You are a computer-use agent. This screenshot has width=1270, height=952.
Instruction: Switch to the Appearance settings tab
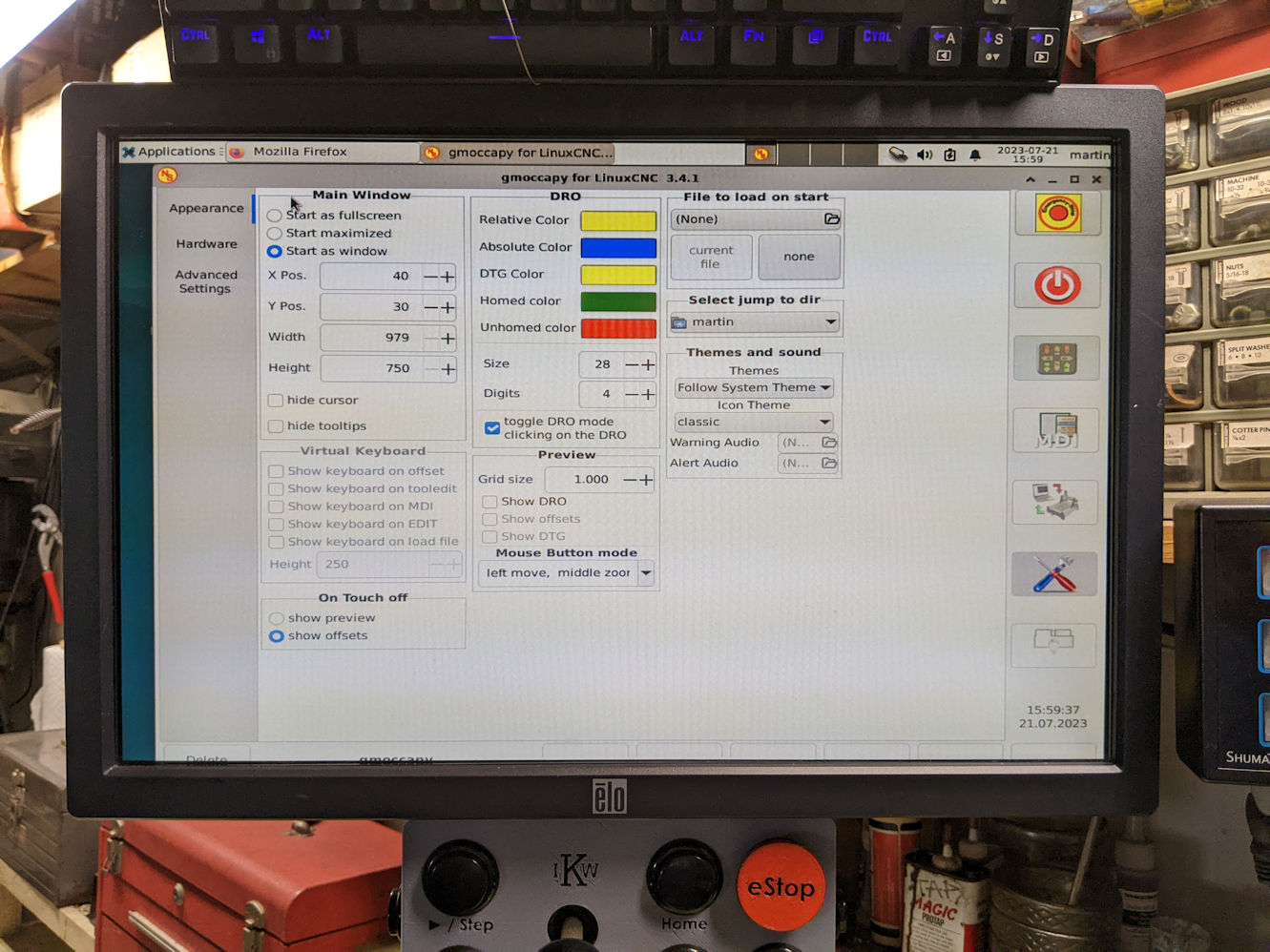click(x=206, y=208)
